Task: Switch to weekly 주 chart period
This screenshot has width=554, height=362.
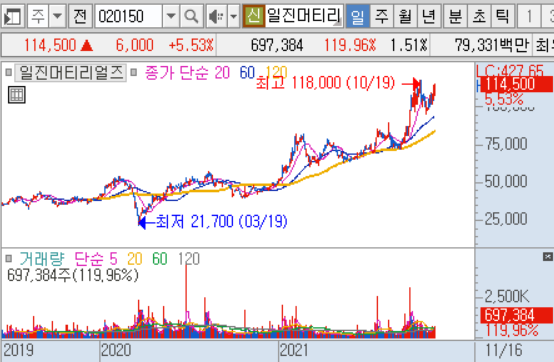Action: click(382, 16)
